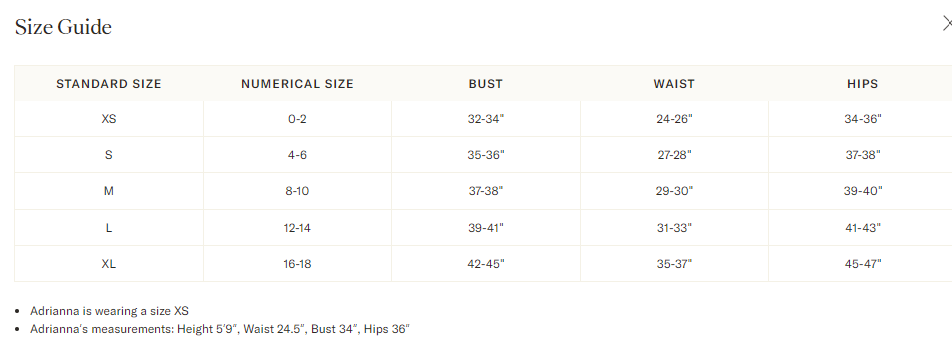Click the 'Adrianna is wearing a size XS' note

[x=109, y=311]
